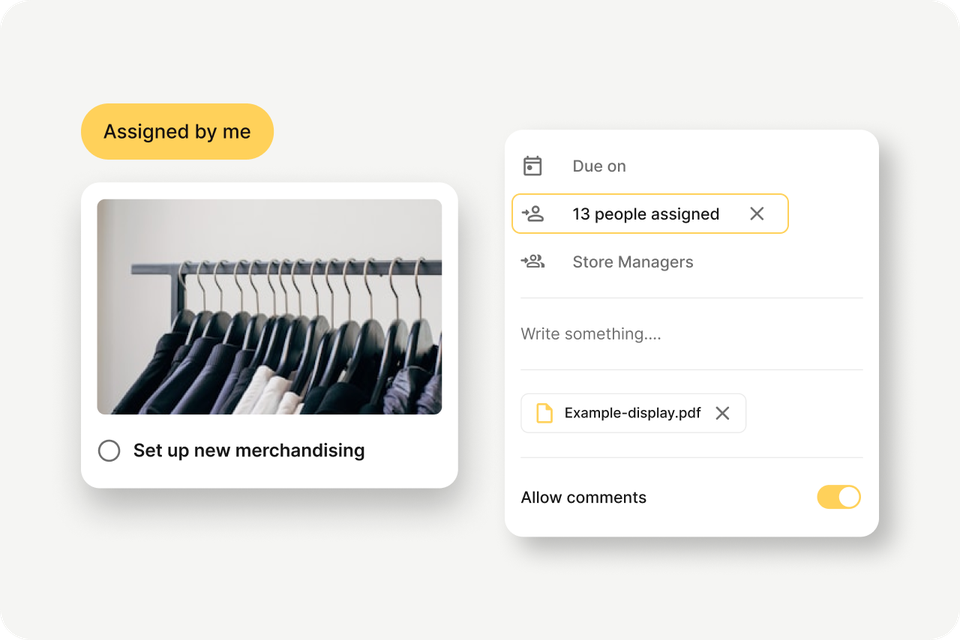Turn off the Allow comments switch
This screenshot has height=640, width=960.
[x=839, y=497]
